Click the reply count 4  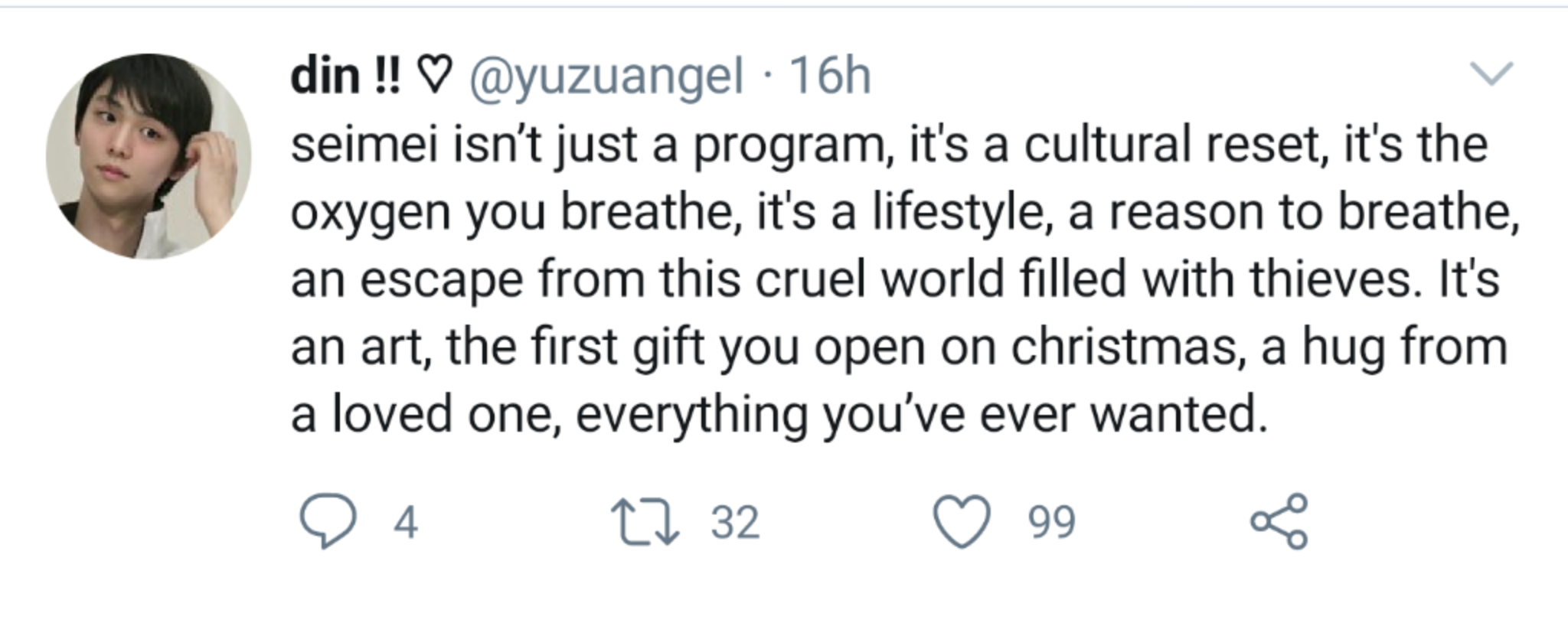(x=405, y=523)
